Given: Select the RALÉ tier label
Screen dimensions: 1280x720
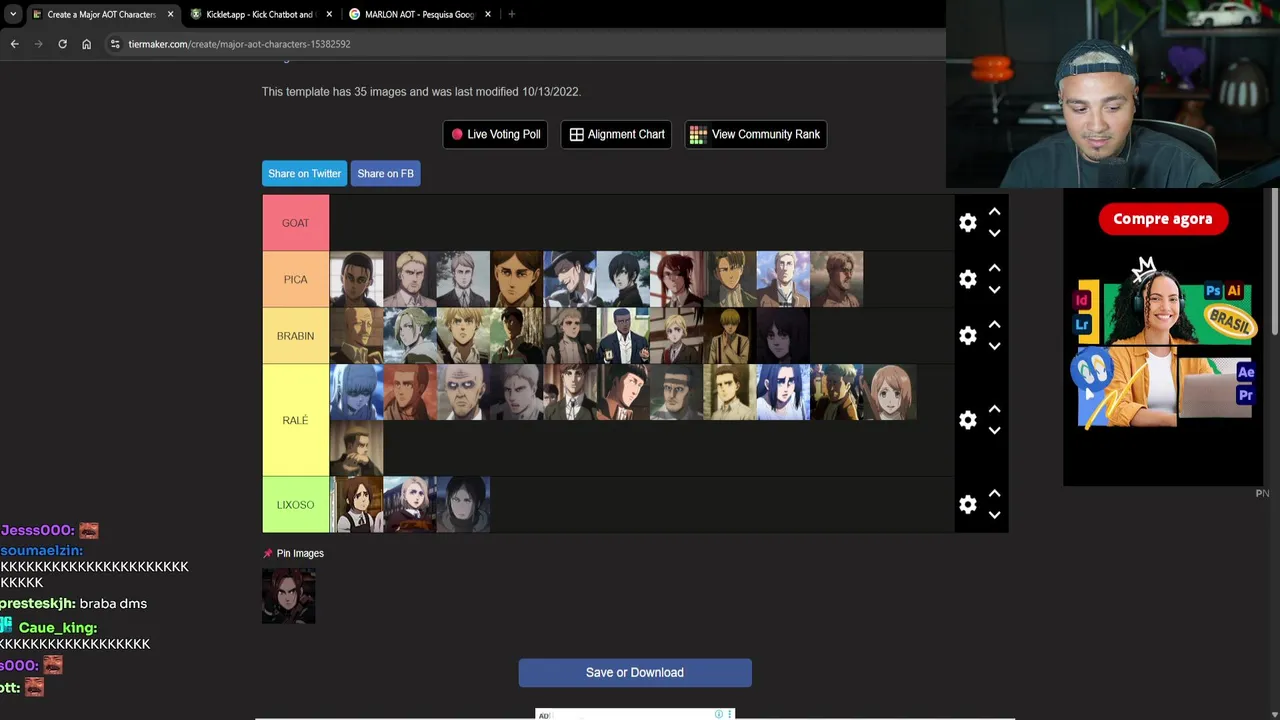Looking at the screenshot, I should coord(295,420).
